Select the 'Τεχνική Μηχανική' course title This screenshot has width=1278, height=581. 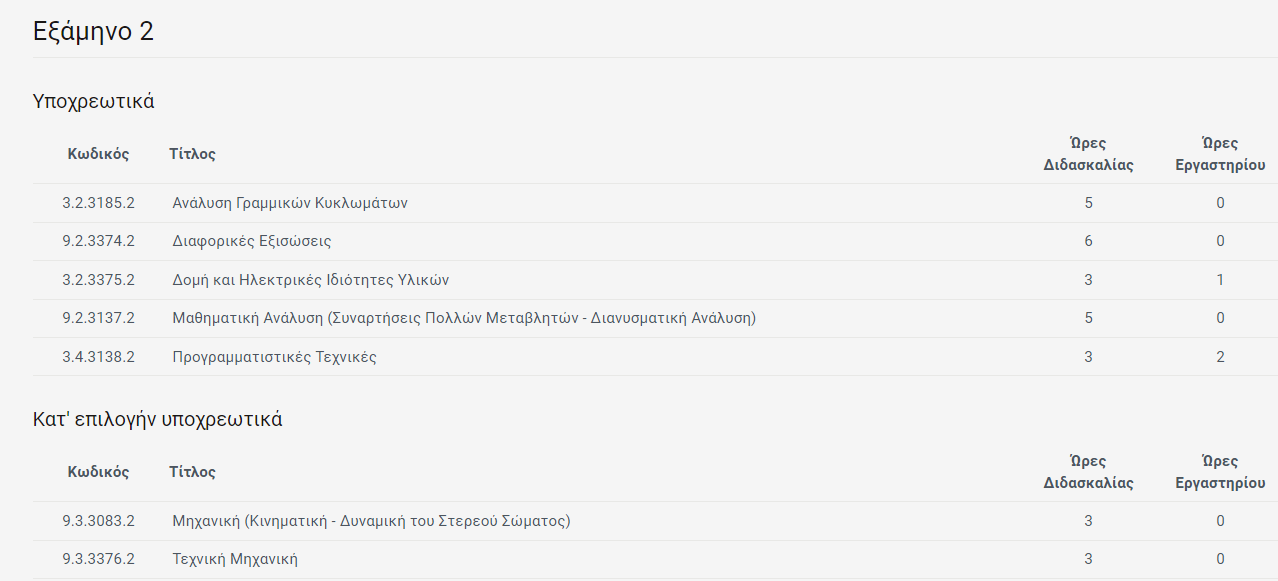[235, 559]
